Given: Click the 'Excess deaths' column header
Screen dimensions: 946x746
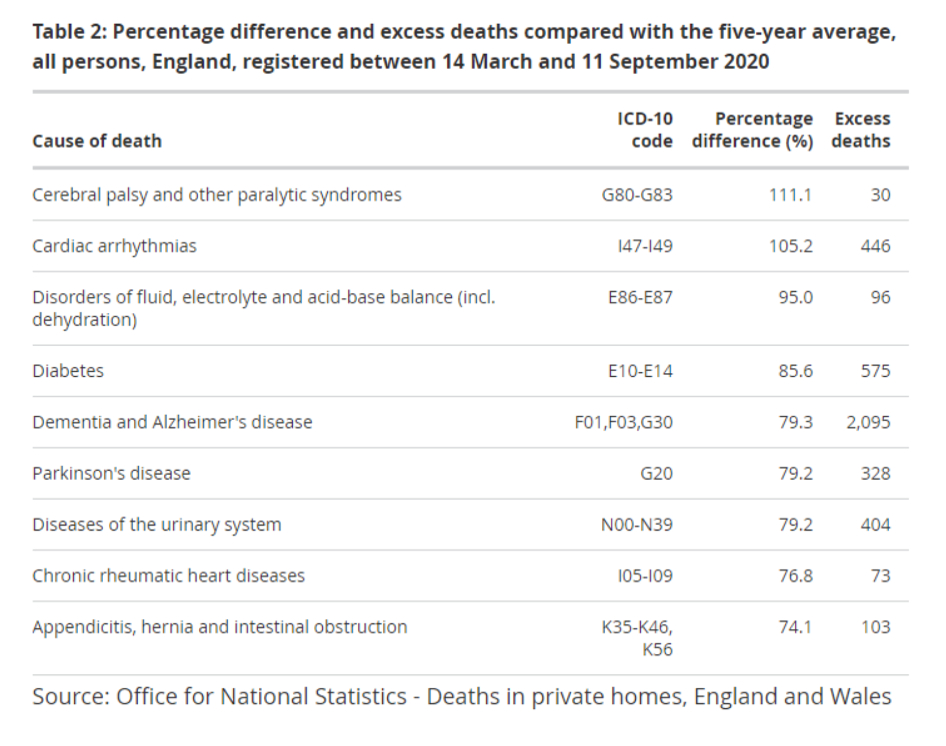Looking at the screenshot, I should pyautogui.click(x=861, y=130).
